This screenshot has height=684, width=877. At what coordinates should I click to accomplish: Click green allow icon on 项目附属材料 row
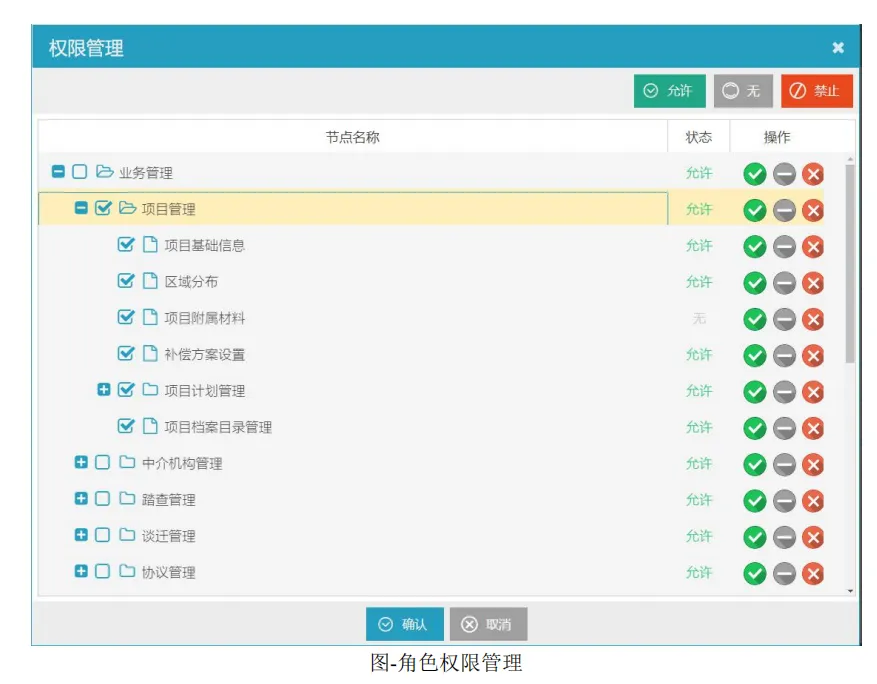point(757,318)
